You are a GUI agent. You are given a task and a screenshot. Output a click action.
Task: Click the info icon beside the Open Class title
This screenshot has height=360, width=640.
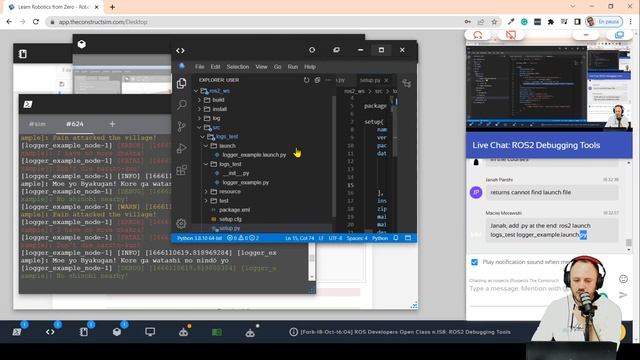coord(293,332)
